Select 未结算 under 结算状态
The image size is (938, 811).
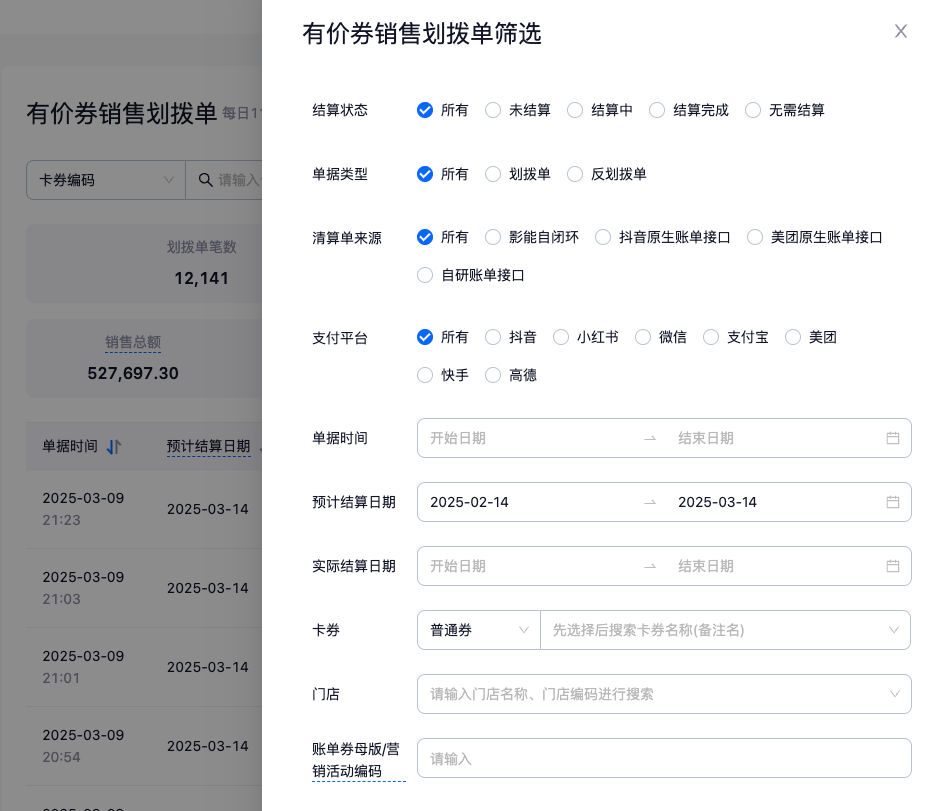point(493,110)
